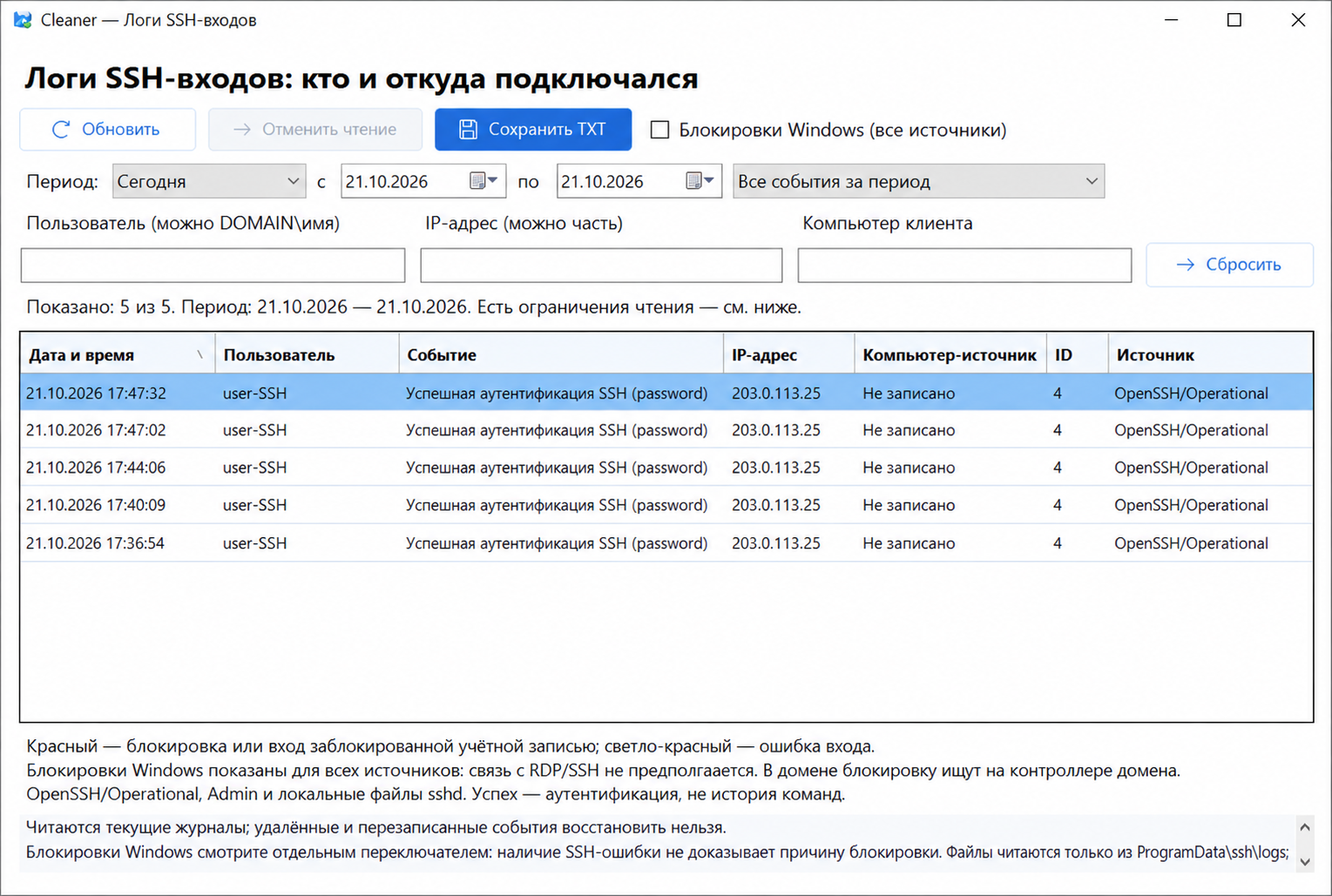Sort by Пользователь column header
The width and height of the screenshot is (1332, 896).
point(307,354)
